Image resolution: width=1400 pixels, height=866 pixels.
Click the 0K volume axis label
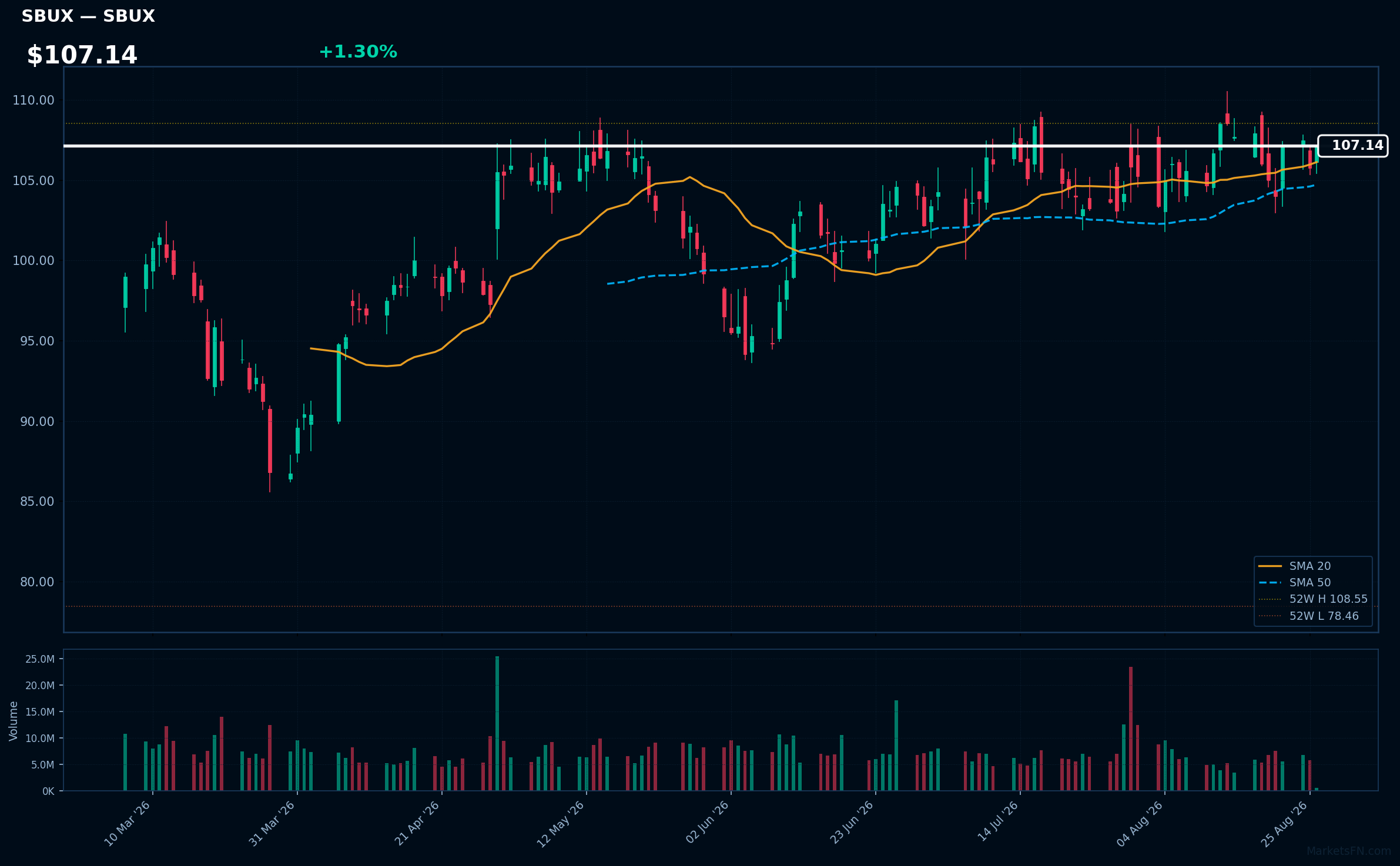pyautogui.click(x=48, y=791)
